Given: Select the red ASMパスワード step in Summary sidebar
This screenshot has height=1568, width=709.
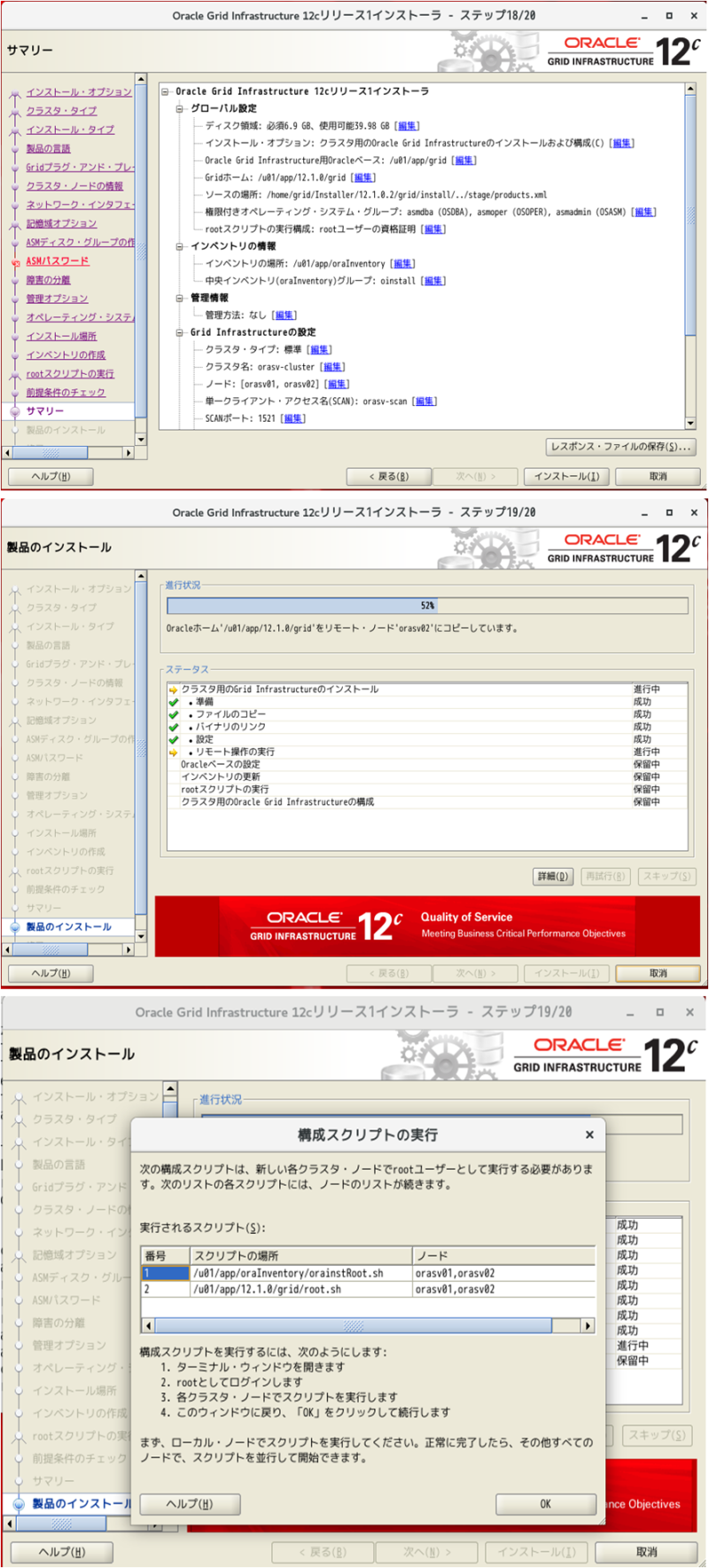Looking at the screenshot, I should pyautogui.click(x=57, y=261).
